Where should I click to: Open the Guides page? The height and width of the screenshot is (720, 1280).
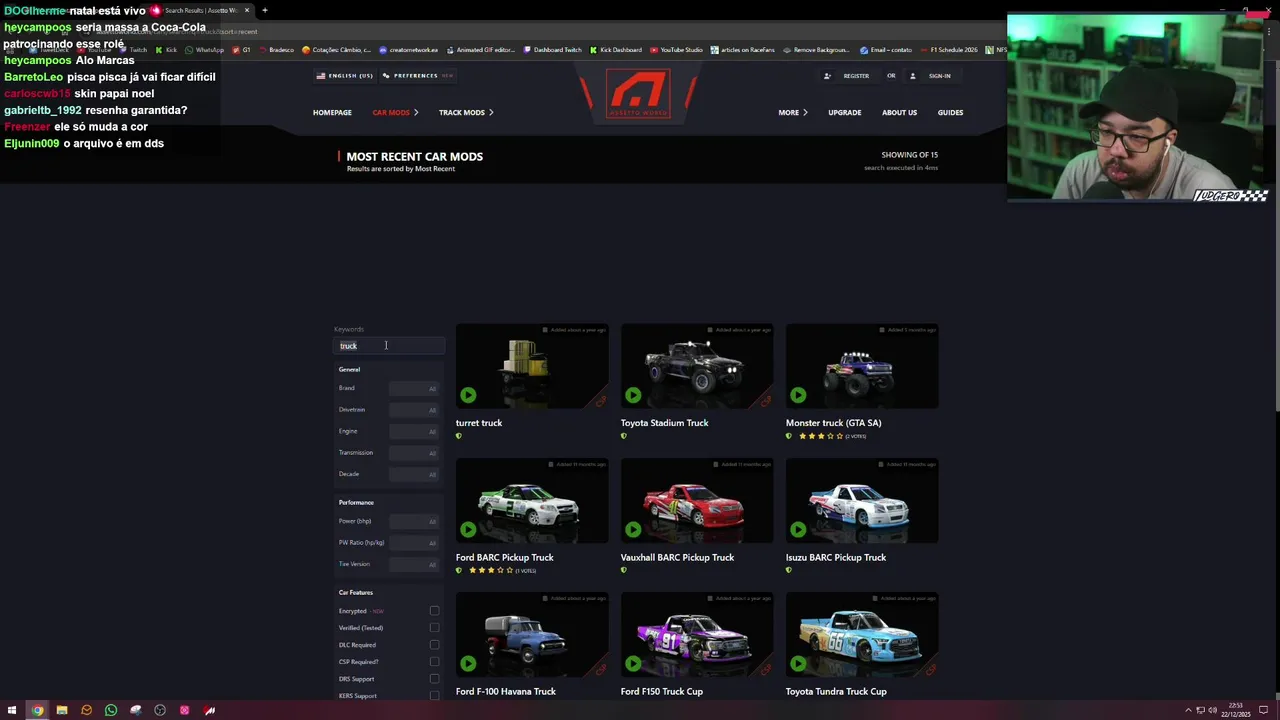click(x=950, y=113)
